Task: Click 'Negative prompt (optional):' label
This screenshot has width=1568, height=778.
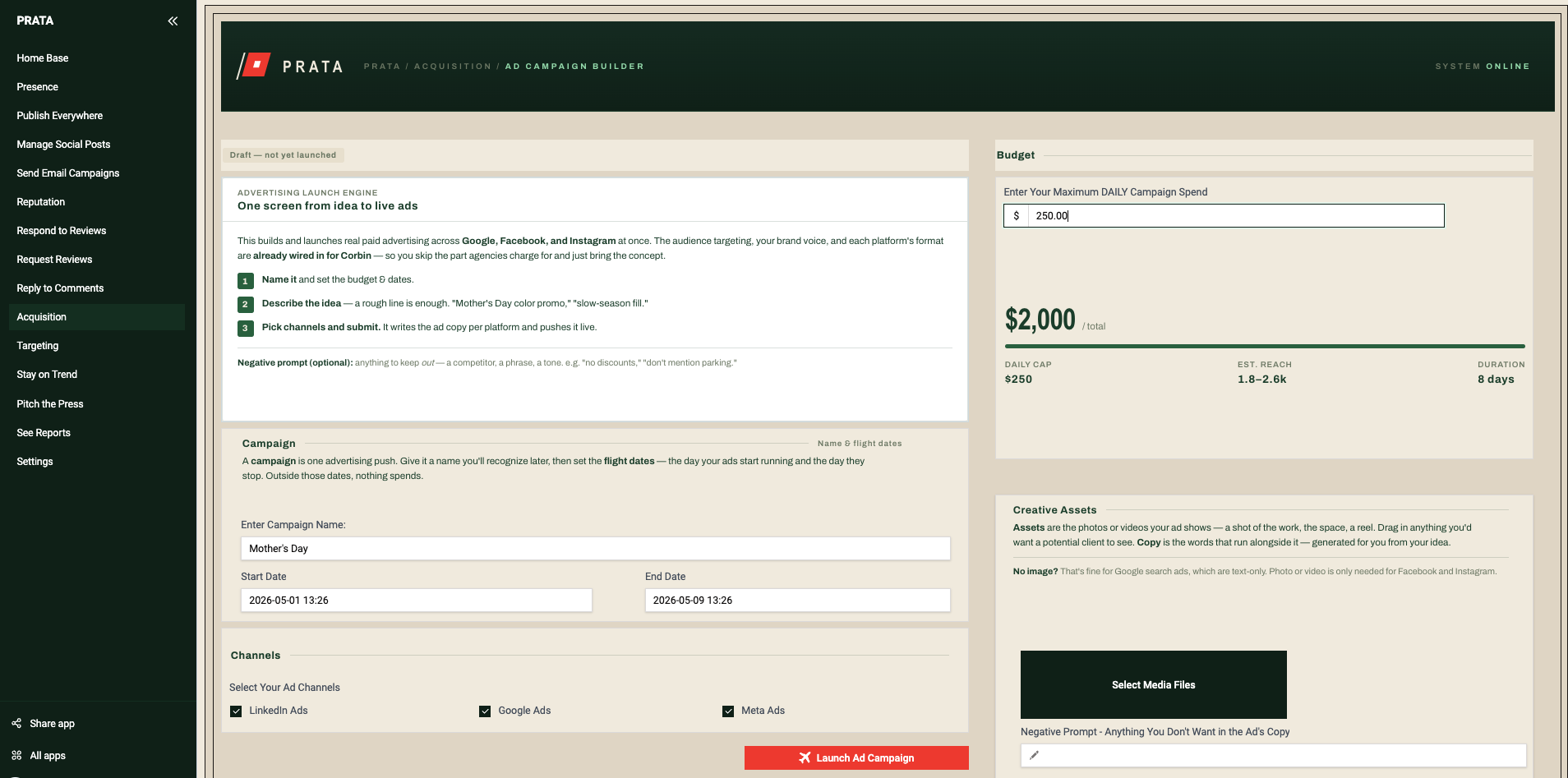Action: coord(295,363)
